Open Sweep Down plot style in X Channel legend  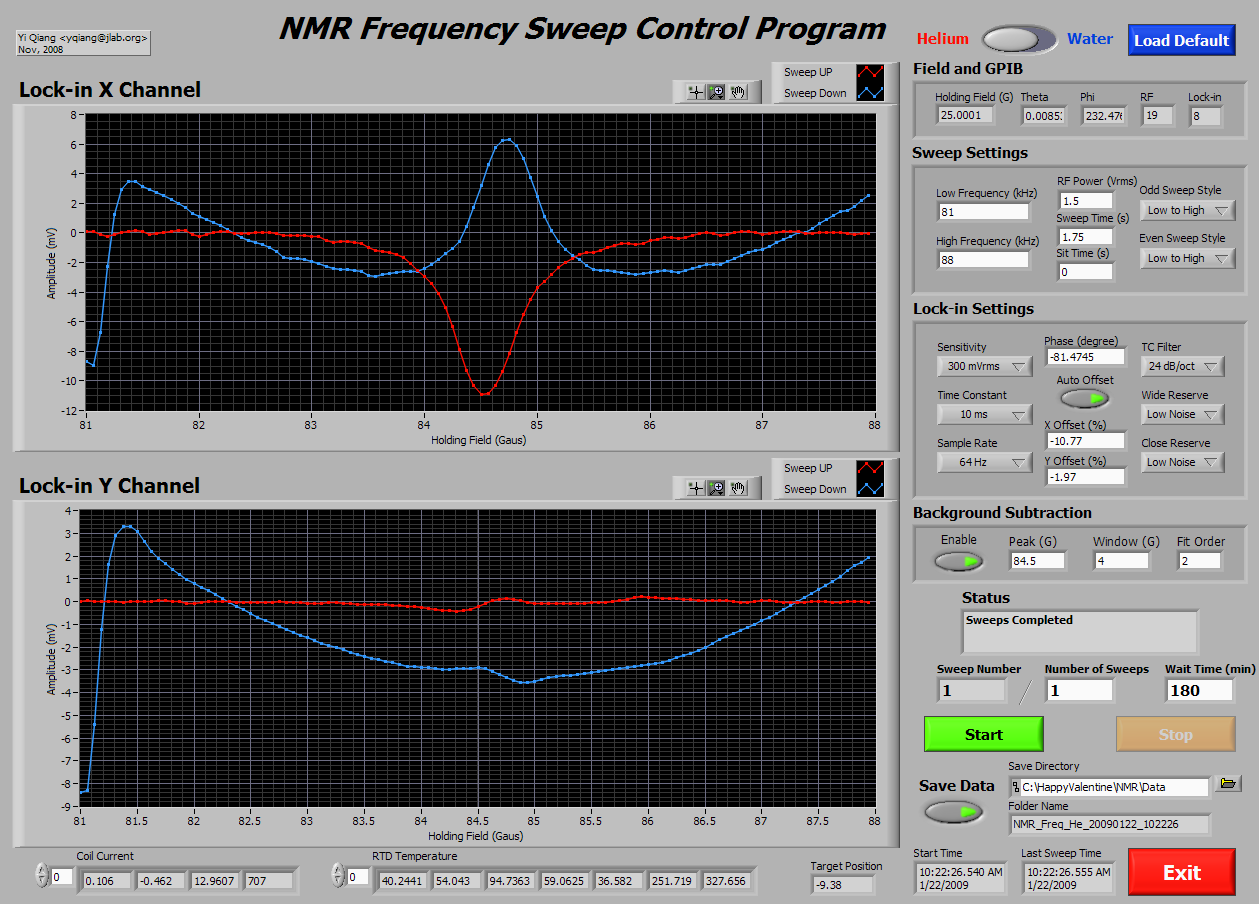[x=871, y=93]
